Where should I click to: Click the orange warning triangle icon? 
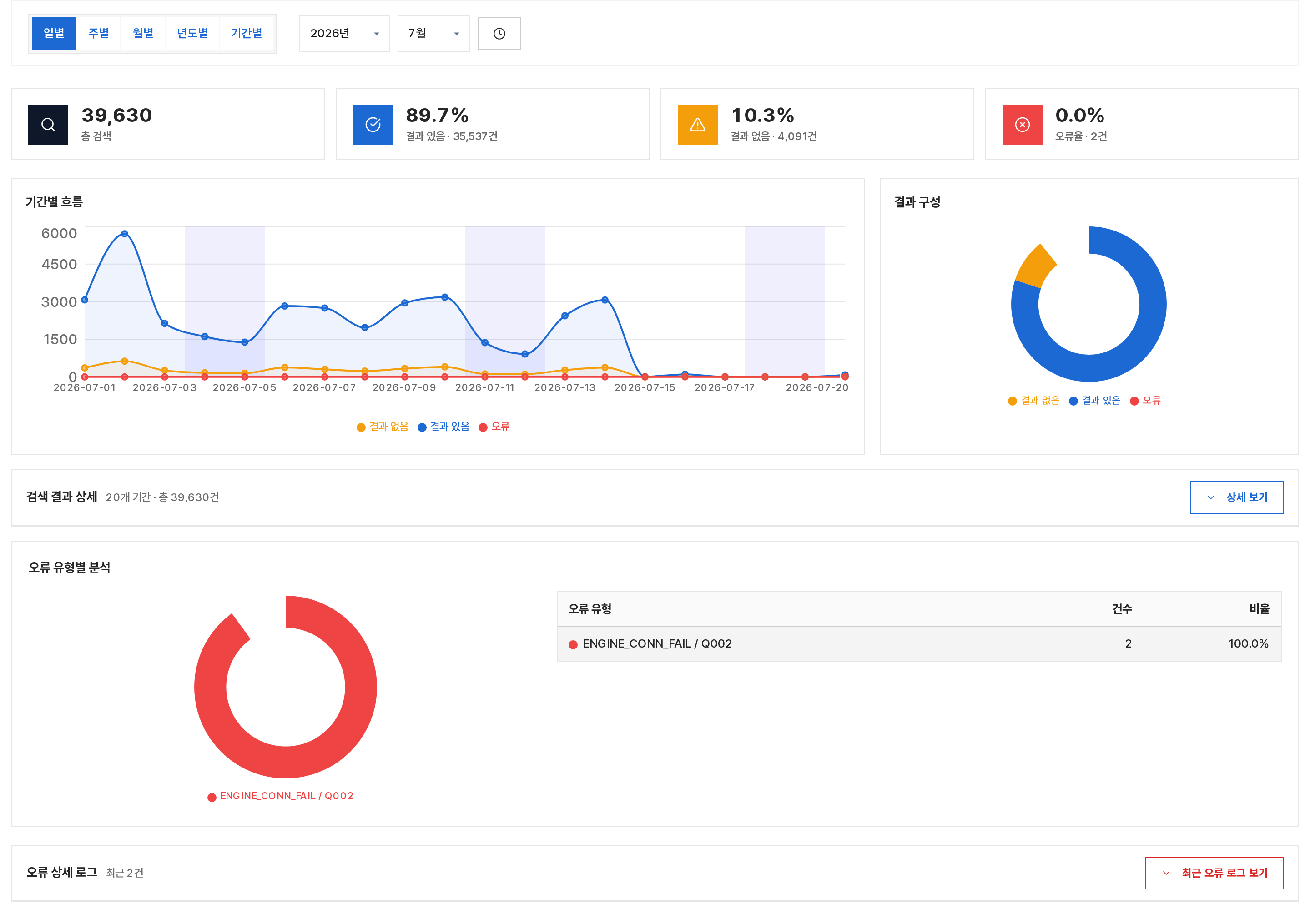tap(697, 124)
